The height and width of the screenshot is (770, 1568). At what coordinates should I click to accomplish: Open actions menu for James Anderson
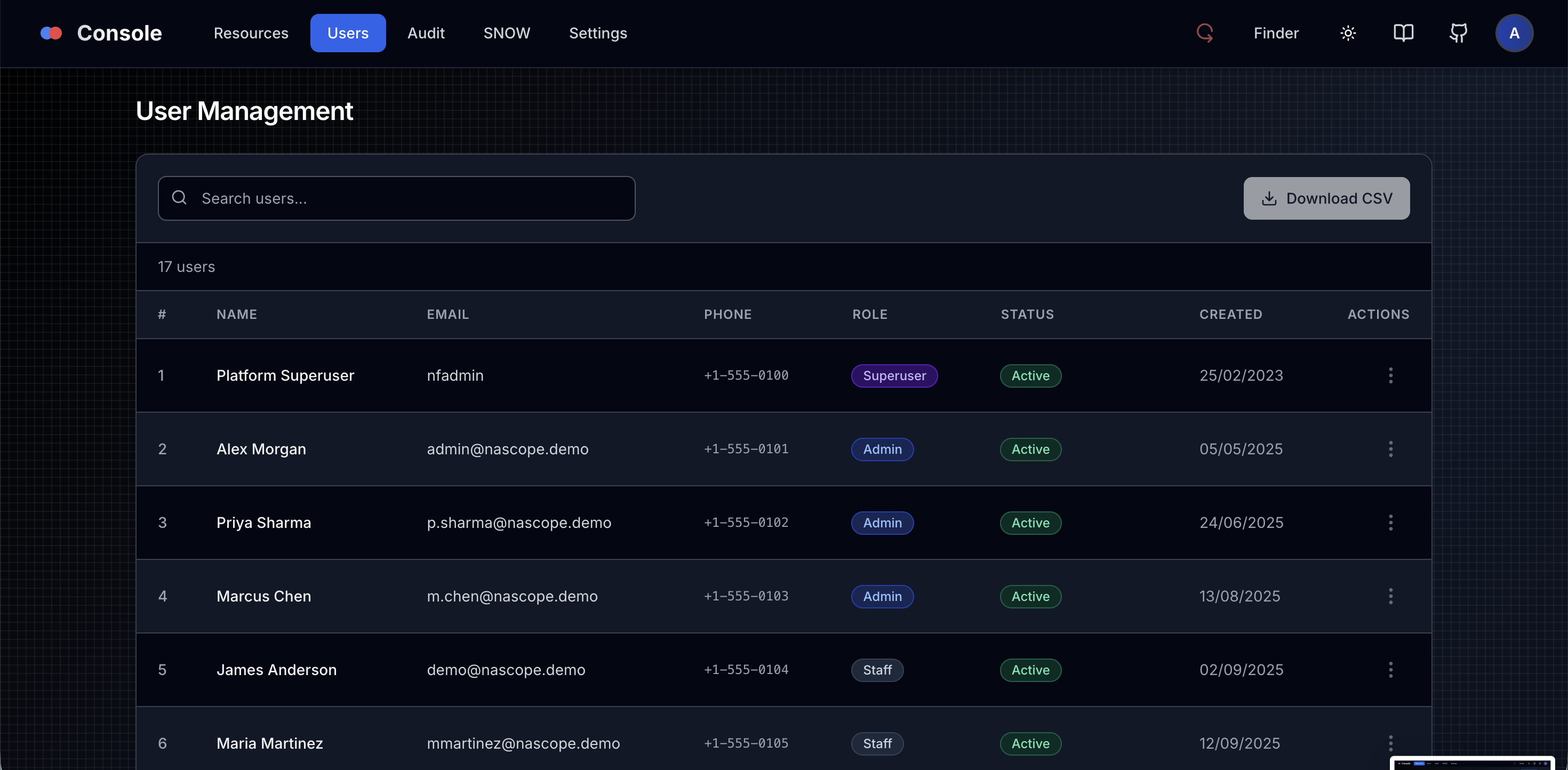[x=1390, y=670]
